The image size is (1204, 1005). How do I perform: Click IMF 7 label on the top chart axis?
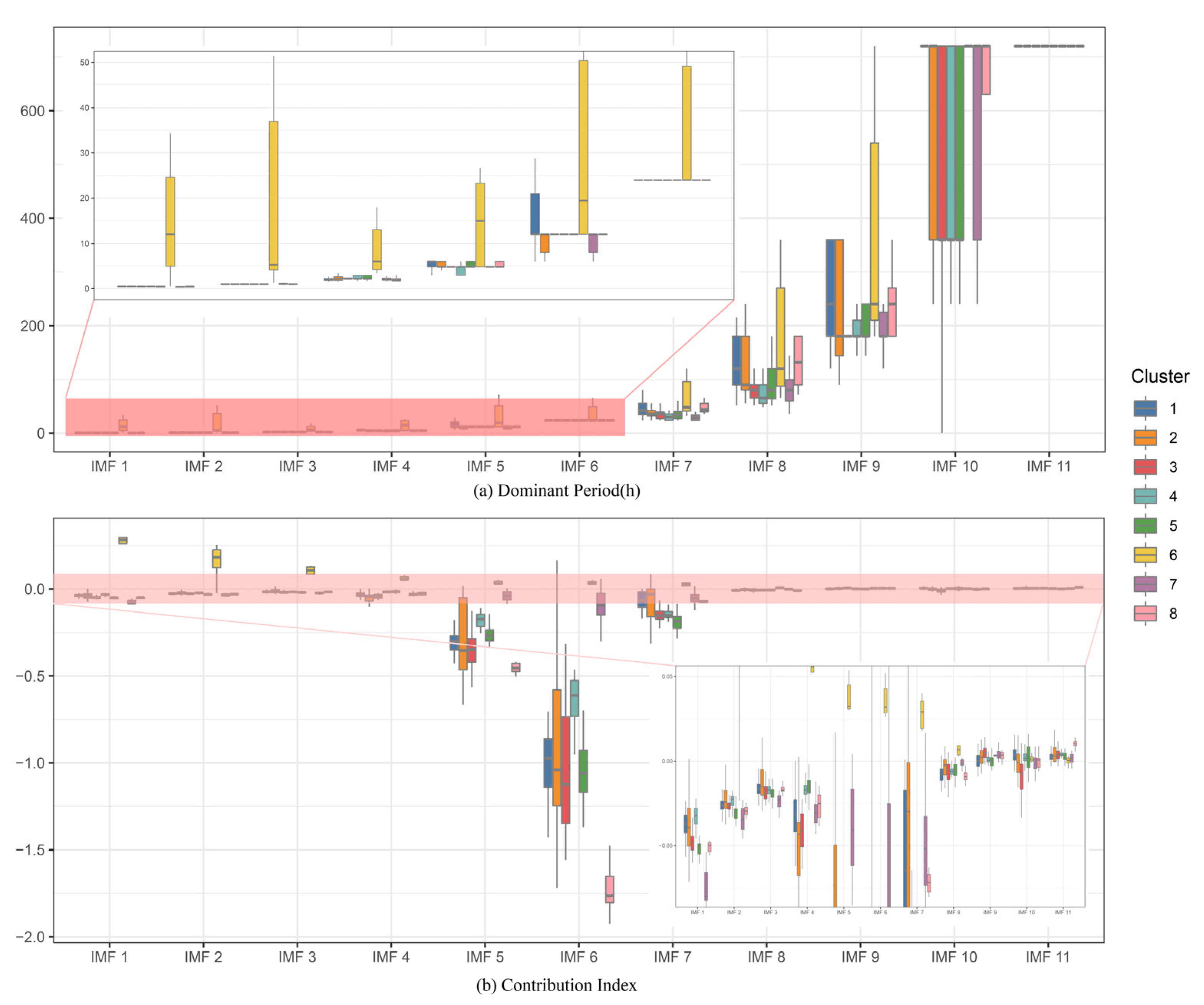click(x=673, y=467)
